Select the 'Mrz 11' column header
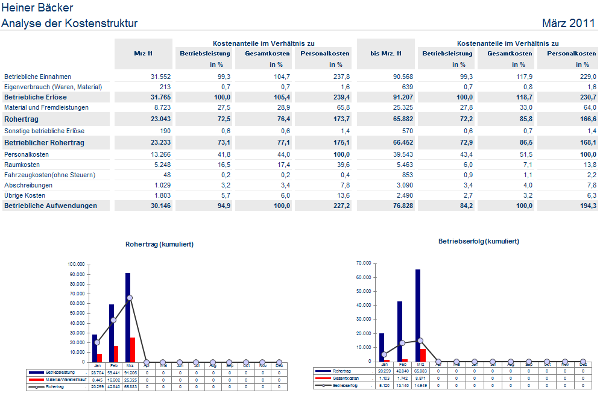 click(x=143, y=54)
